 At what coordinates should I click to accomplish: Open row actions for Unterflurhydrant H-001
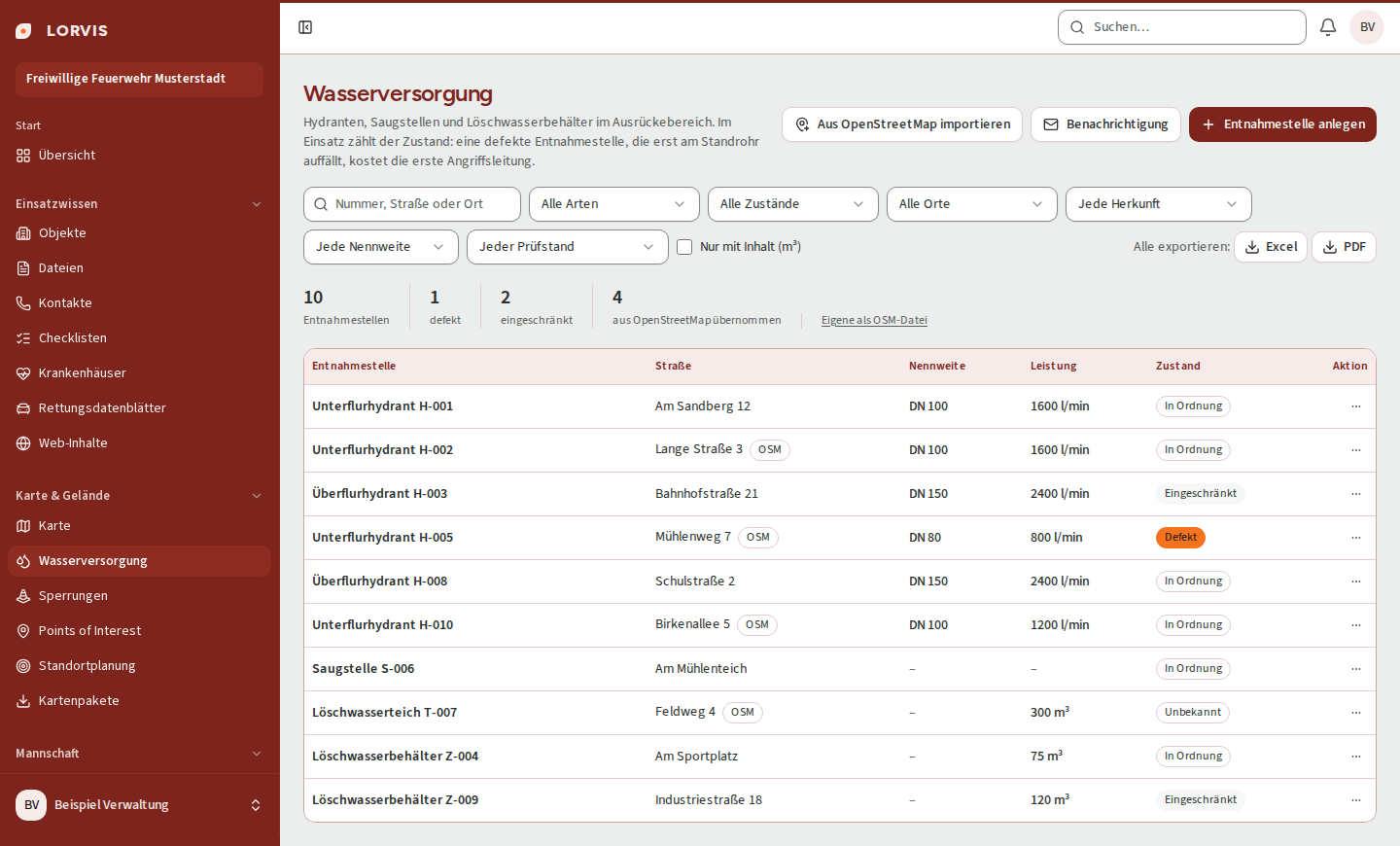(x=1356, y=406)
